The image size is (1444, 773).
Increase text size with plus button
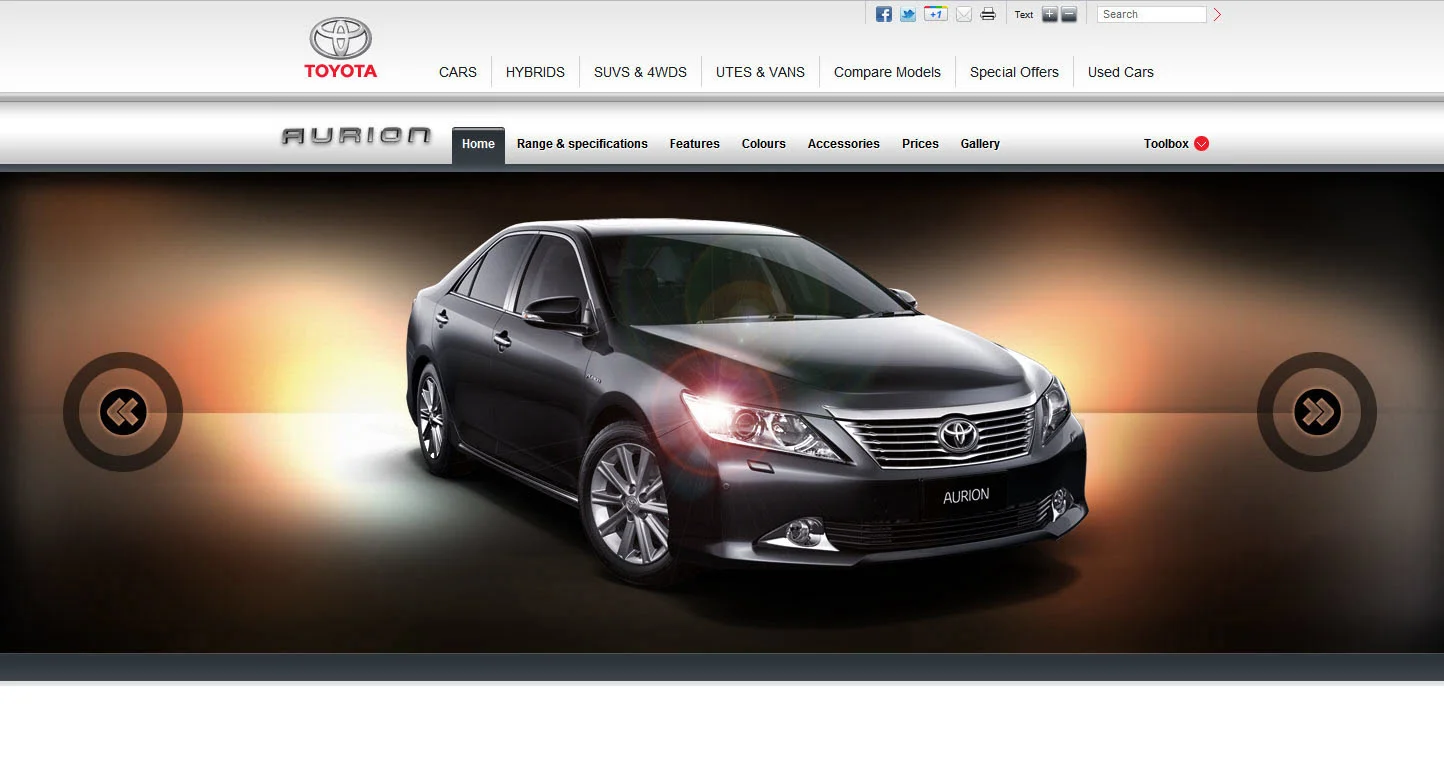[x=1049, y=14]
